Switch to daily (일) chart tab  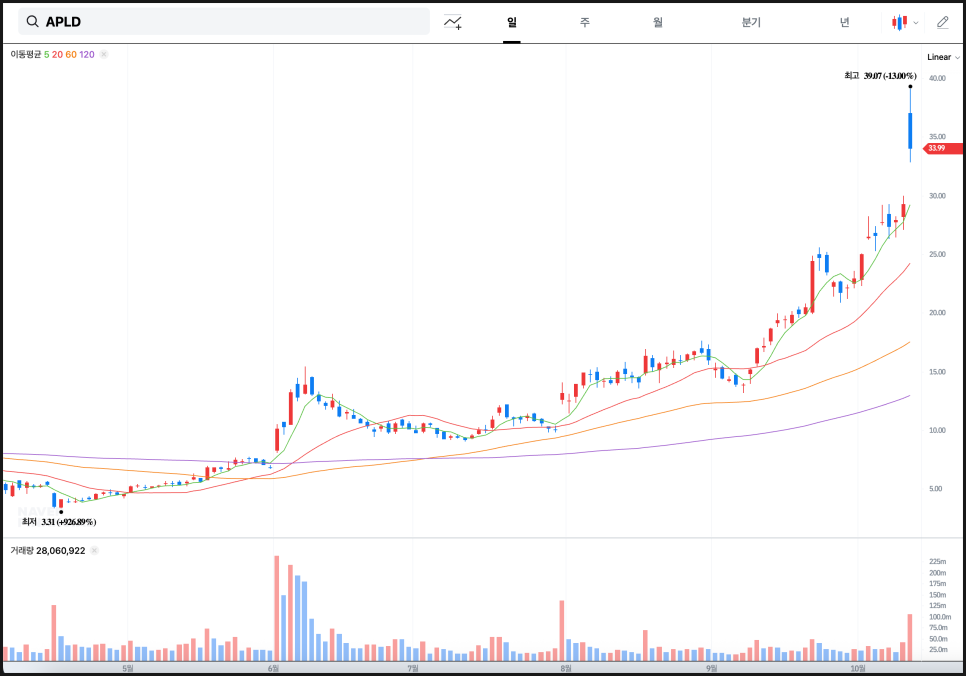tap(512, 21)
